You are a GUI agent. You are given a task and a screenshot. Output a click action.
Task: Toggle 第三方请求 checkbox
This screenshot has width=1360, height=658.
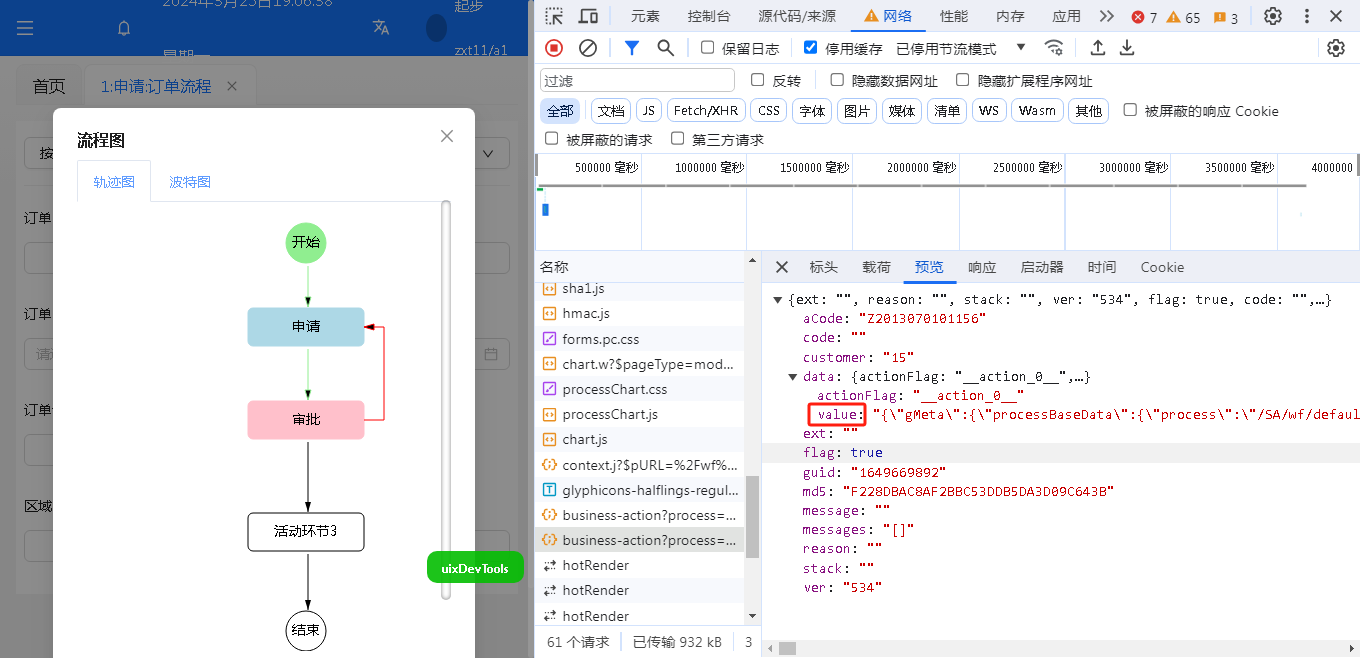tap(678, 139)
